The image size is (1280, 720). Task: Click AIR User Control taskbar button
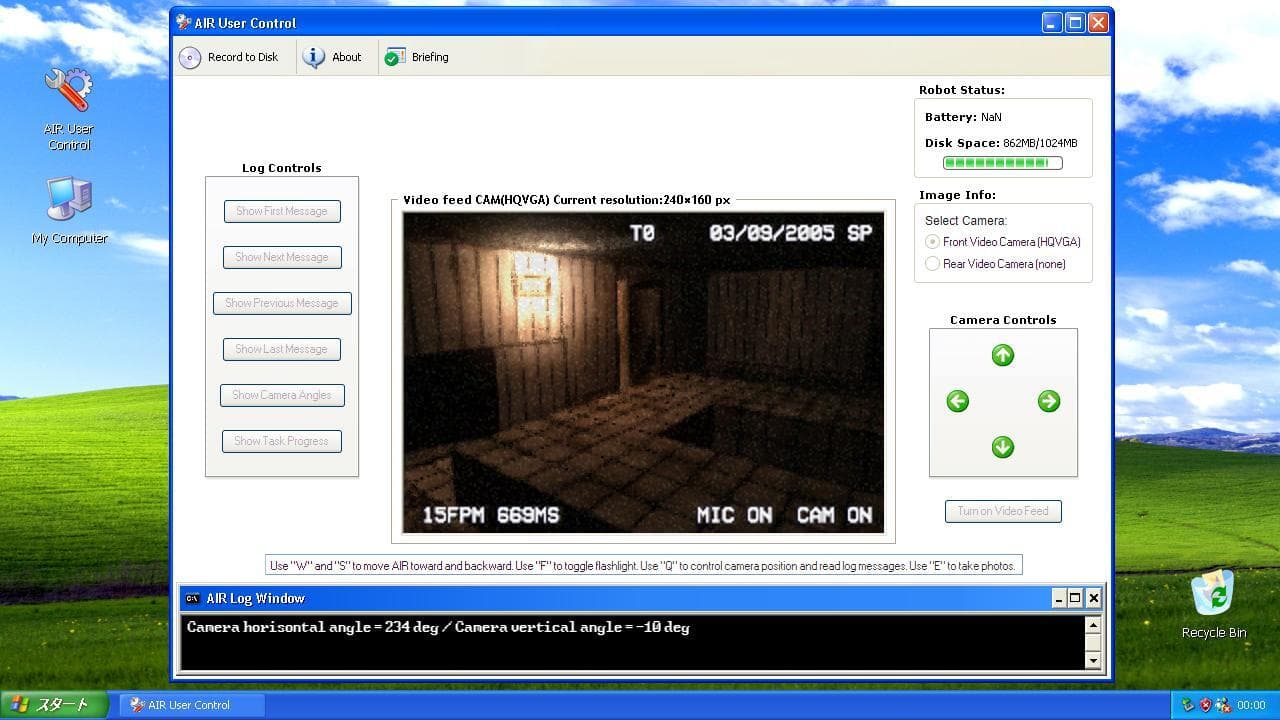192,705
